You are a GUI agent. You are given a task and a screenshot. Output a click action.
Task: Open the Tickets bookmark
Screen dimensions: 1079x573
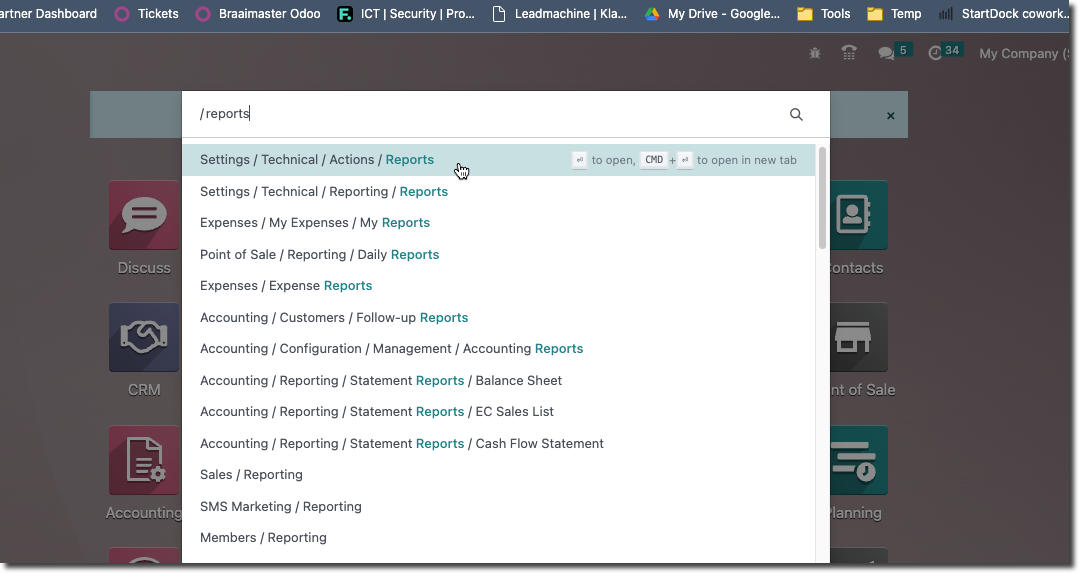(146, 14)
